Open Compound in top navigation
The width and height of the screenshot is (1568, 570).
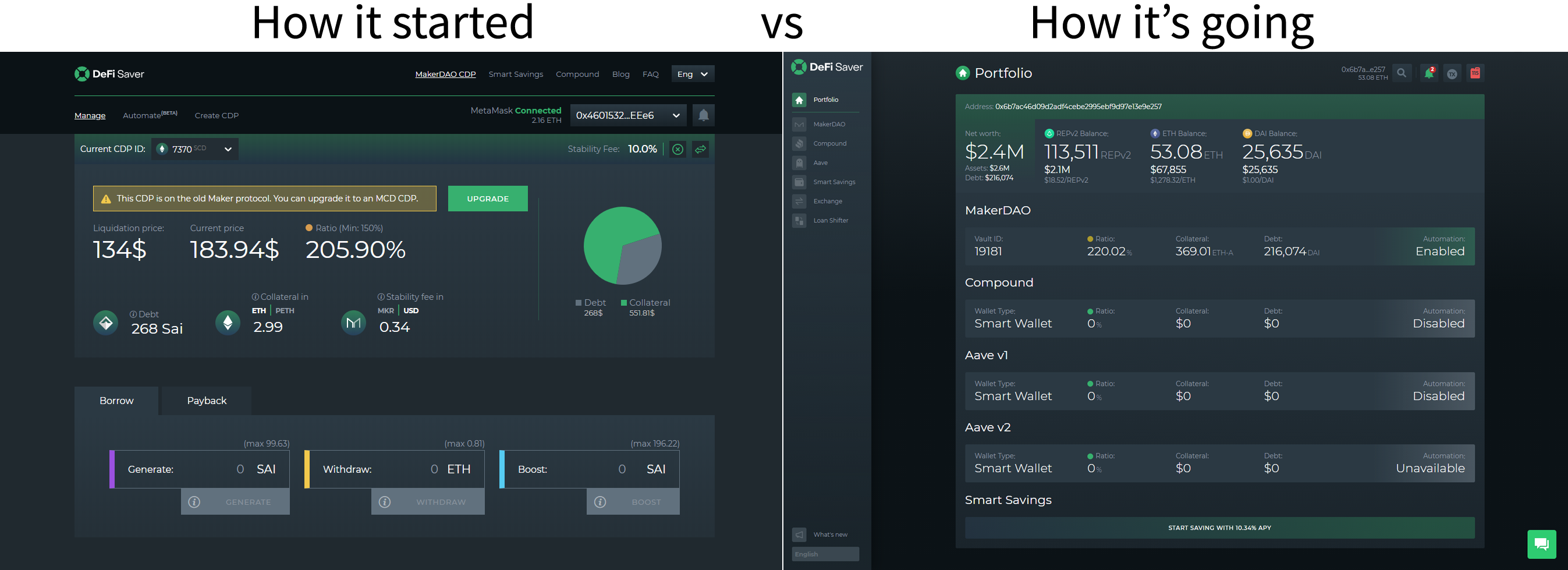click(x=577, y=75)
